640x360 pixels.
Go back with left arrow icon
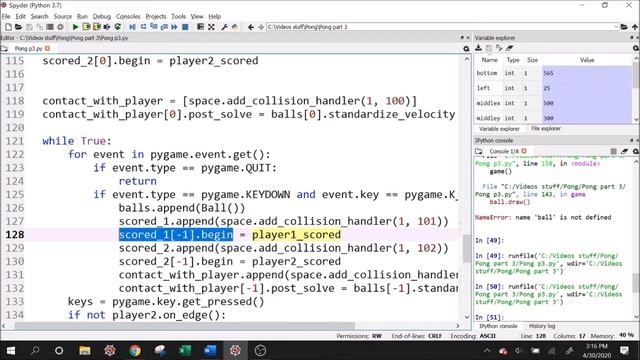click(x=251, y=27)
